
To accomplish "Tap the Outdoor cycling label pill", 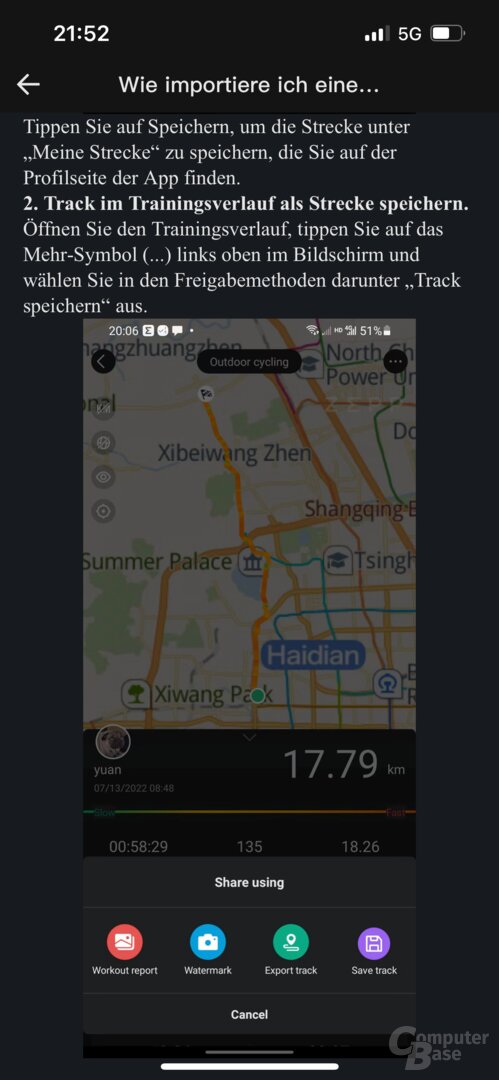I will coord(250,362).
